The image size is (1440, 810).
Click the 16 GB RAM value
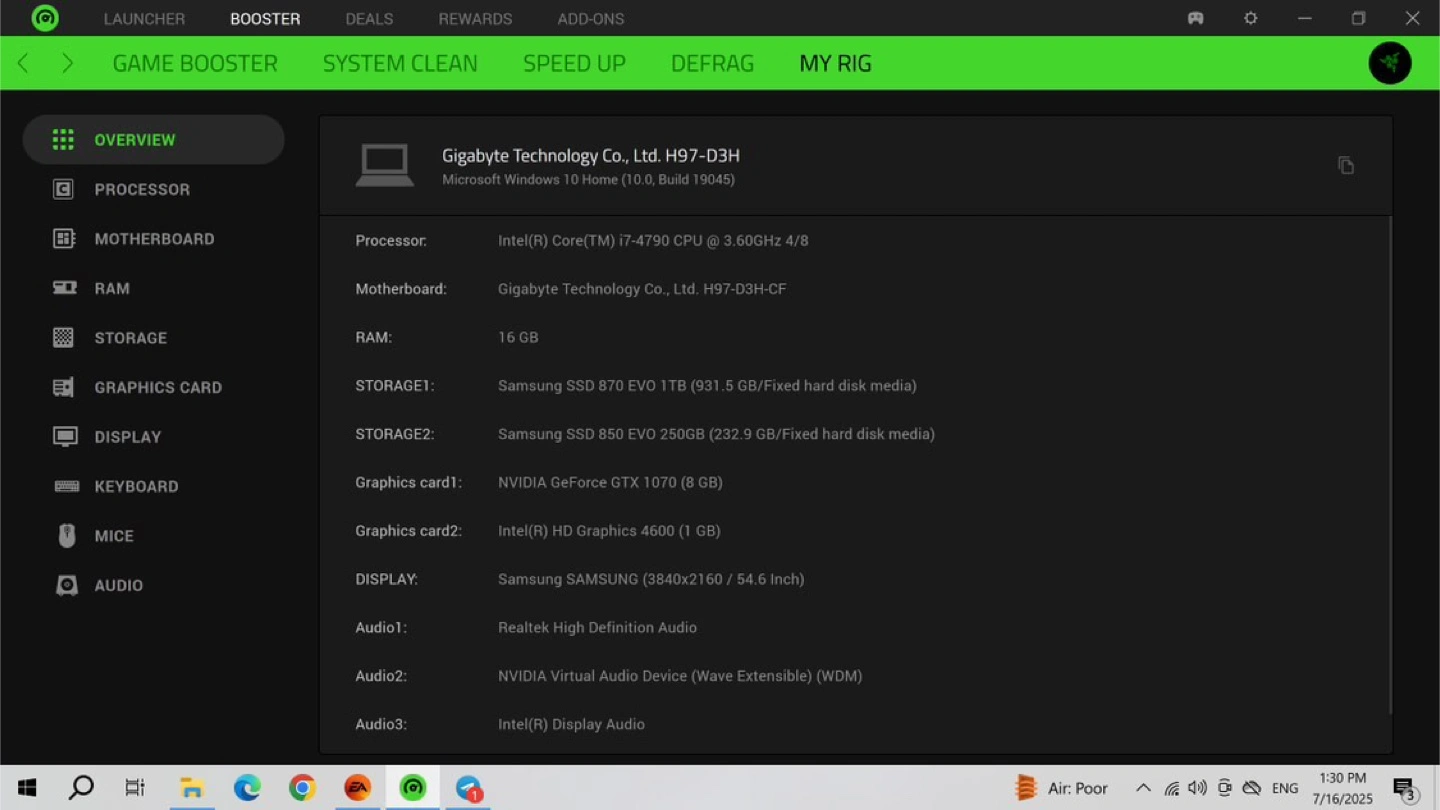point(518,338)
